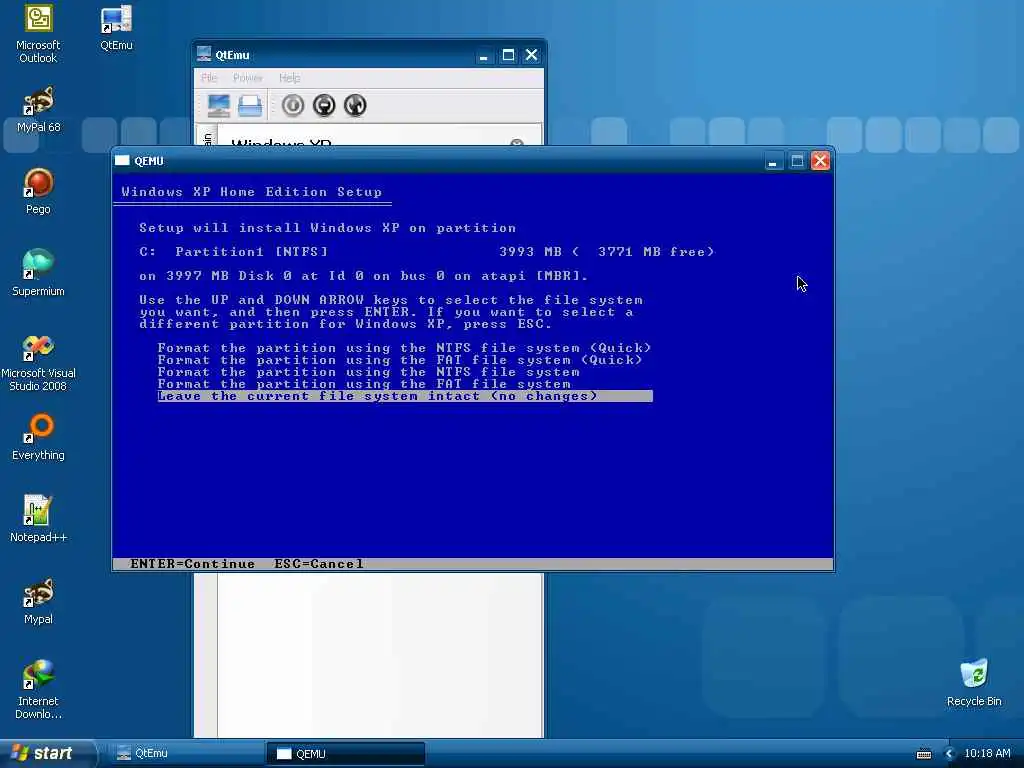The height and width of the screenshot is (768, 1024).
Task: Open the Internet Download Manager desktop shortcut
Action: click(38, 690)
